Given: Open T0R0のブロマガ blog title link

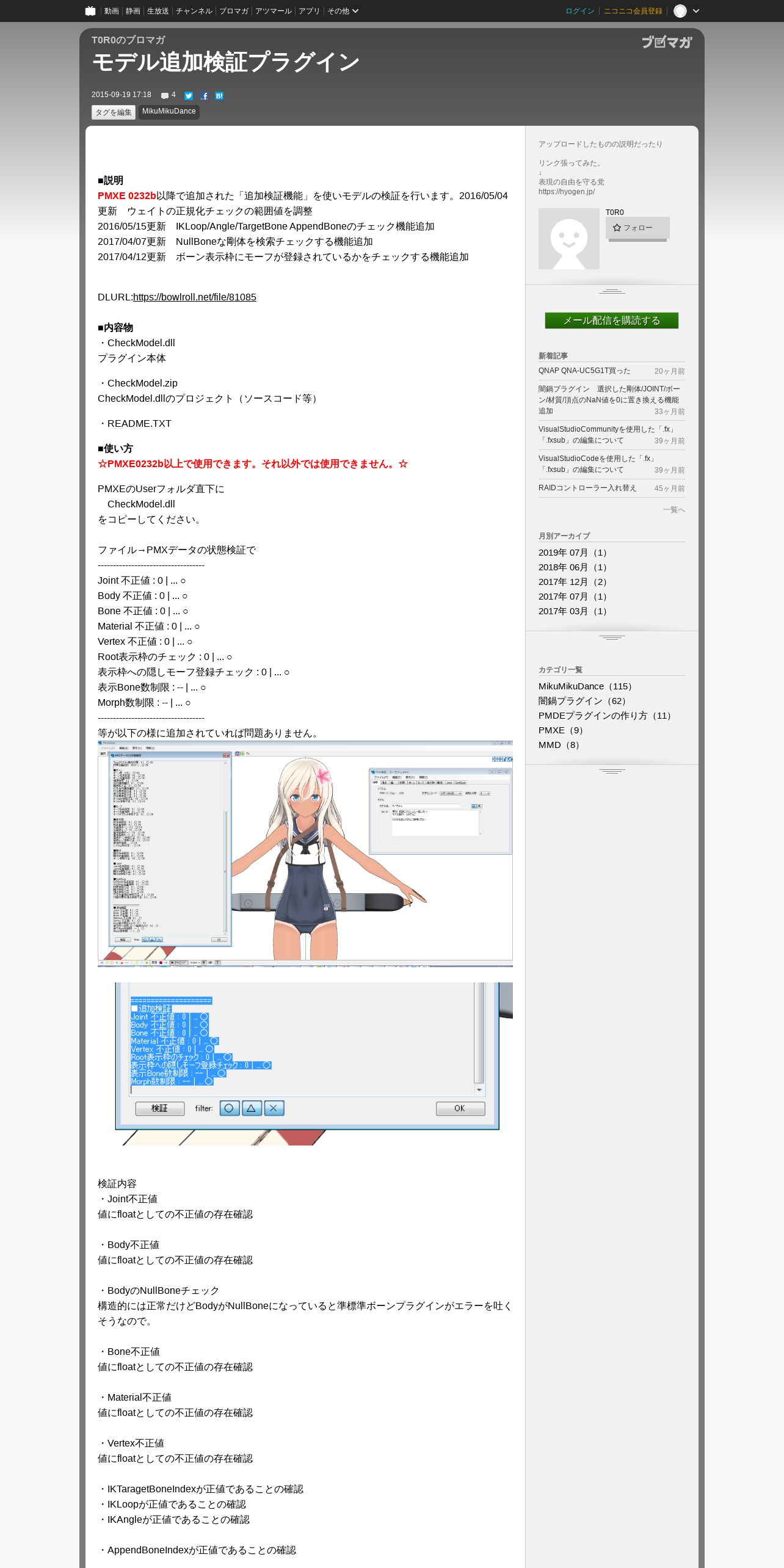Looking at the screenshot, I should pyautogui.click(x=128, y=40).
